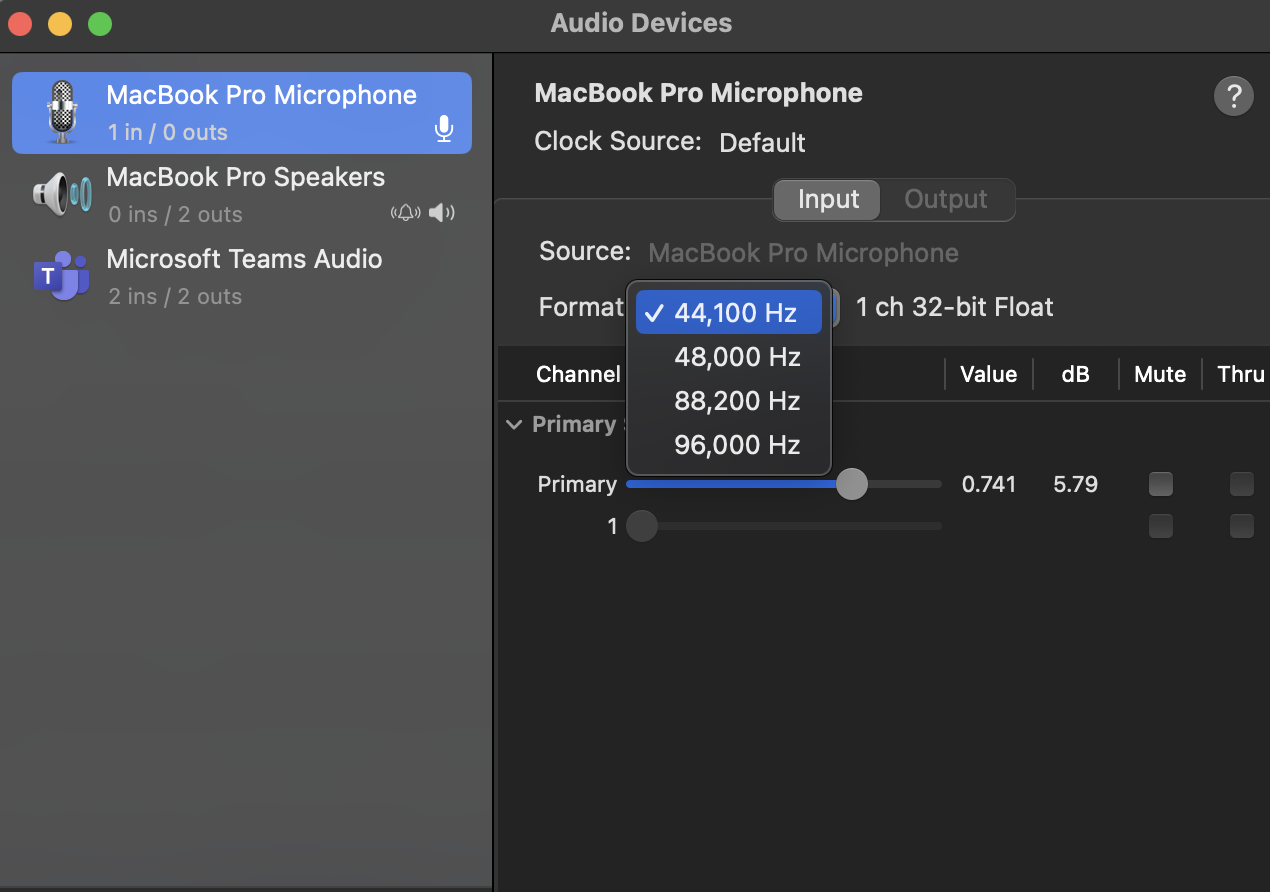This screenshot has width=1270, height=892.
Task: Click the MacBook Pro Speakers device icon
Action: 61,194
